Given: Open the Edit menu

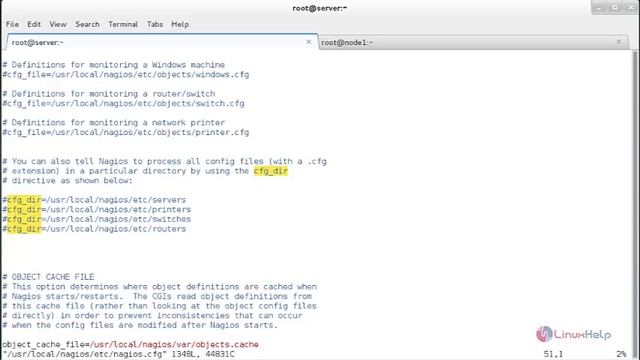Looking at the screenshot, I should point(34,24).
